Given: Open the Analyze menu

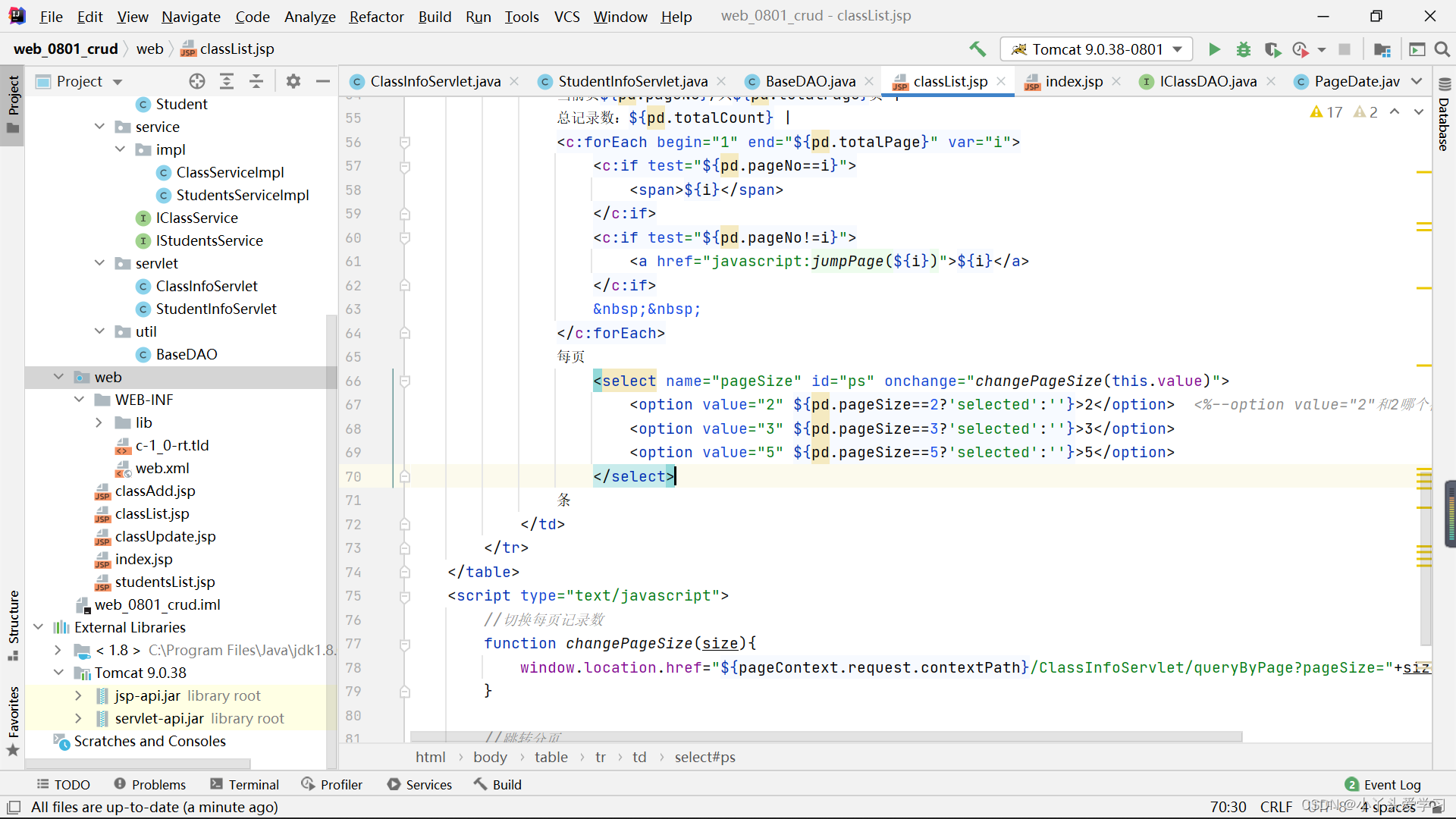Looking at the screenshot, I should (x=309, y=17).
